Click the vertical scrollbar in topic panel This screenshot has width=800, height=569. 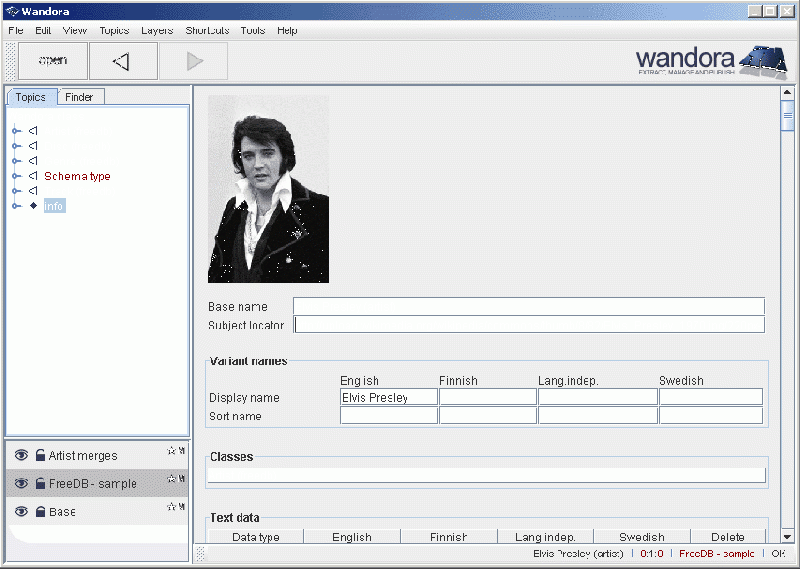click(x=787, y=300)
